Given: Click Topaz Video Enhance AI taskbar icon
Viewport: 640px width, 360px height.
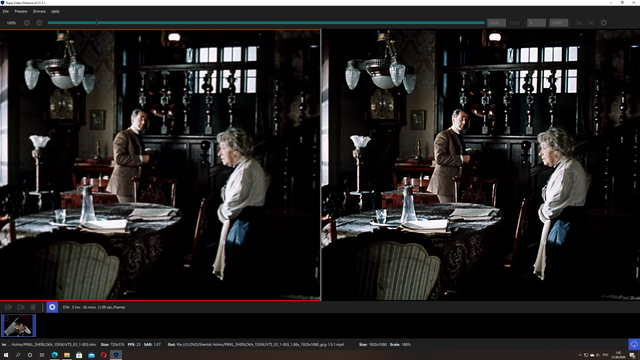Looking at the screenshot, I should click(x=116, y=355).
